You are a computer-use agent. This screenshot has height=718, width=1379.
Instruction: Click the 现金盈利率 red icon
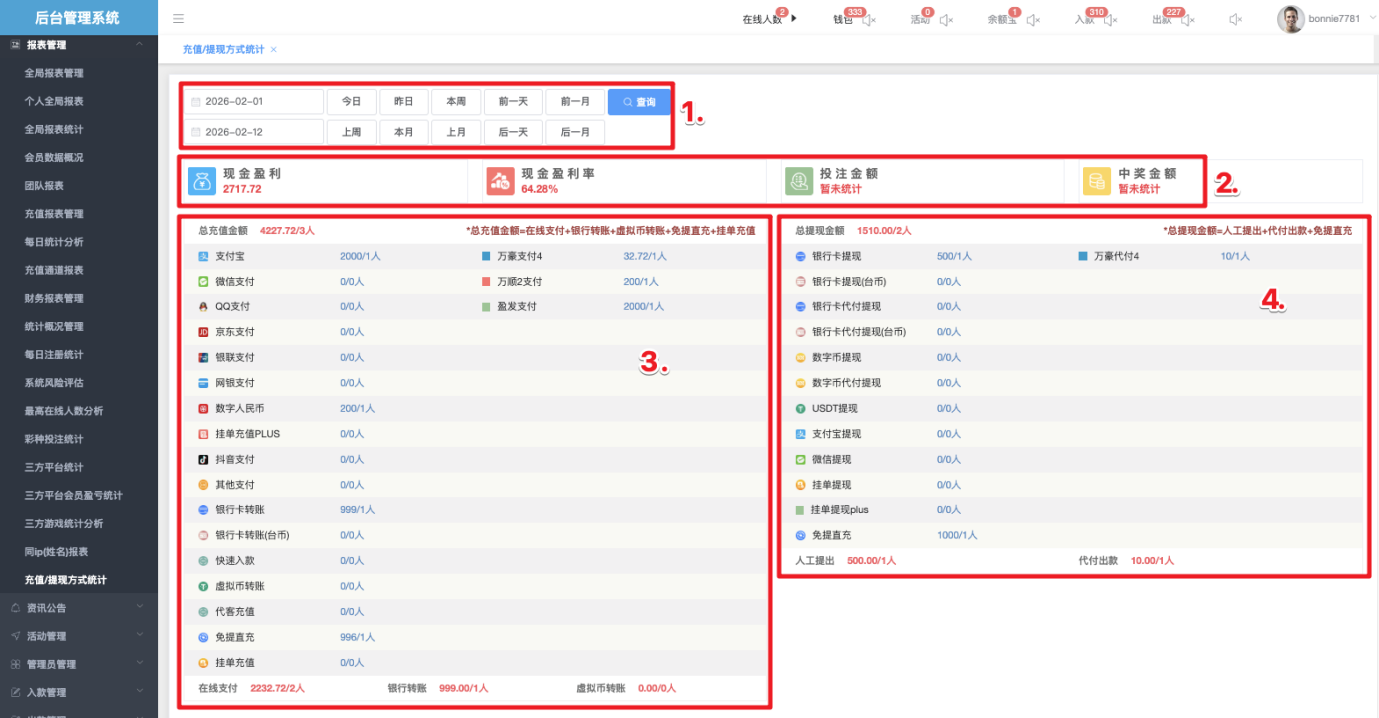pyautogui.click(x=500, y=181)
